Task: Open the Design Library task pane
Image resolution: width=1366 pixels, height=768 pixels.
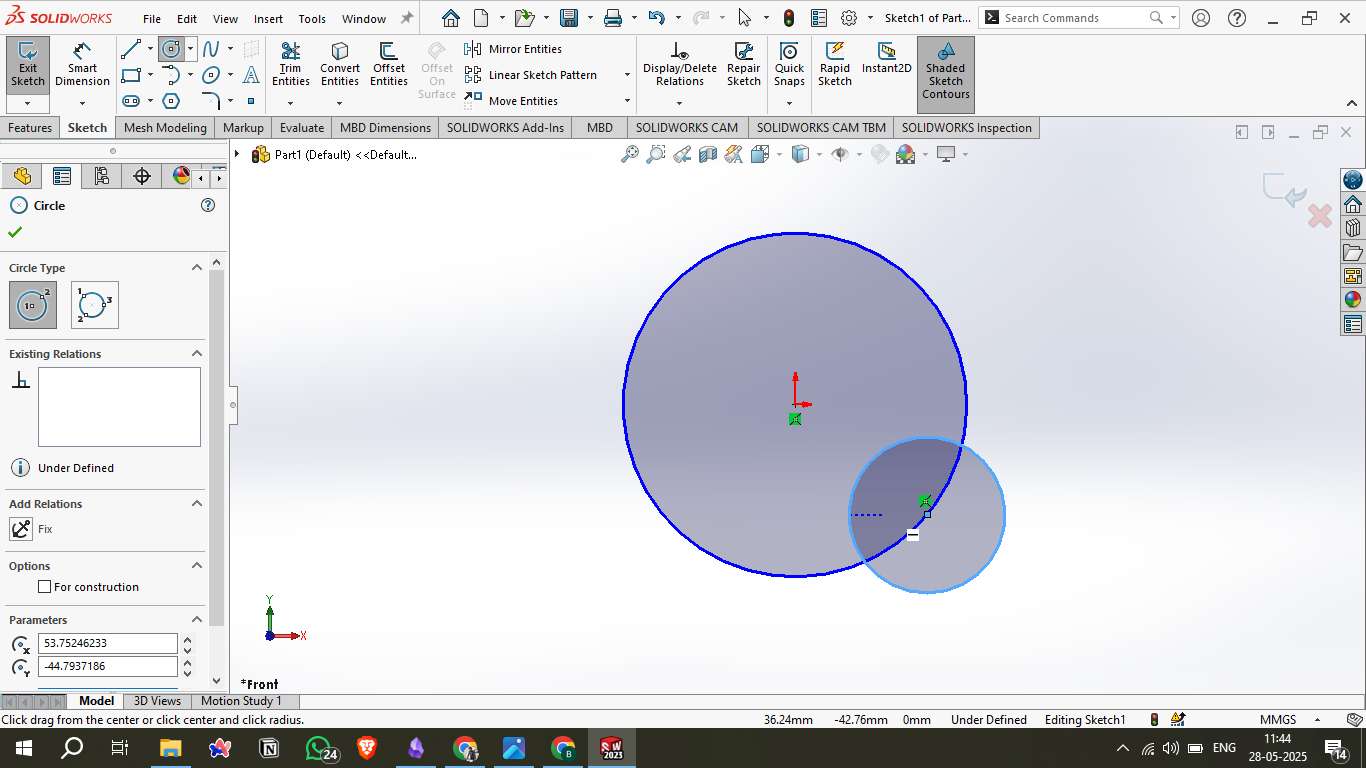Action: (1353, 228)
